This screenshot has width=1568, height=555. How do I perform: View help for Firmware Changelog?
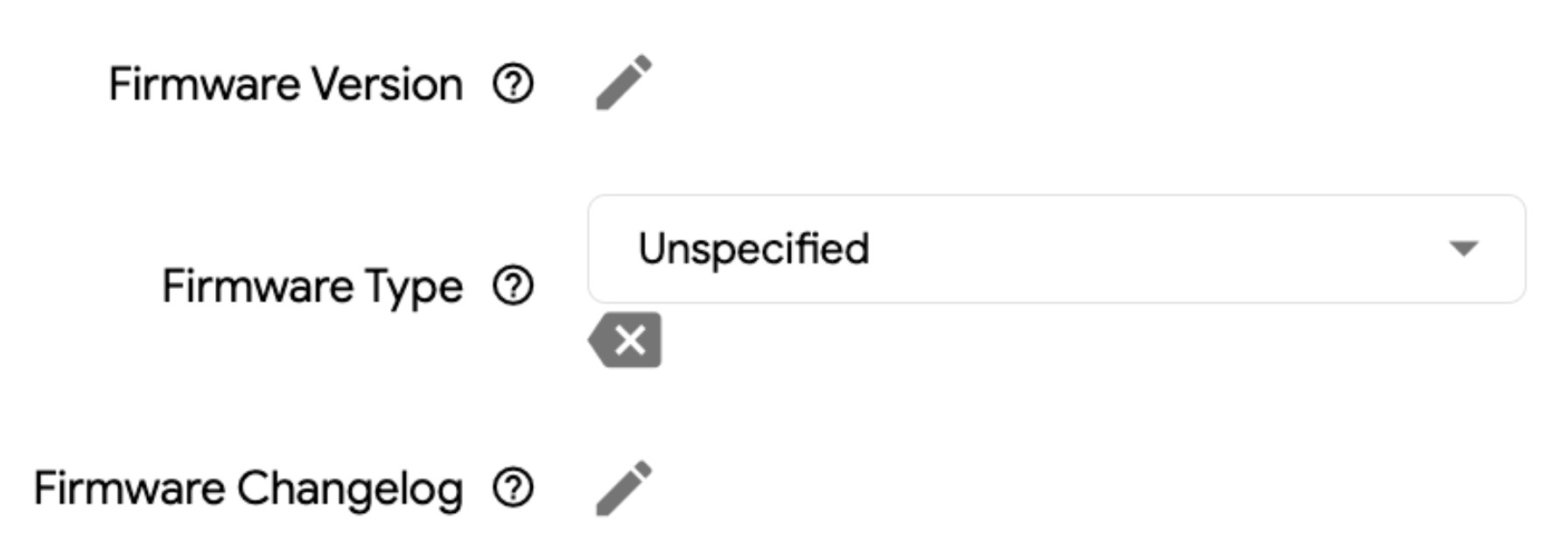click(513, 486)
